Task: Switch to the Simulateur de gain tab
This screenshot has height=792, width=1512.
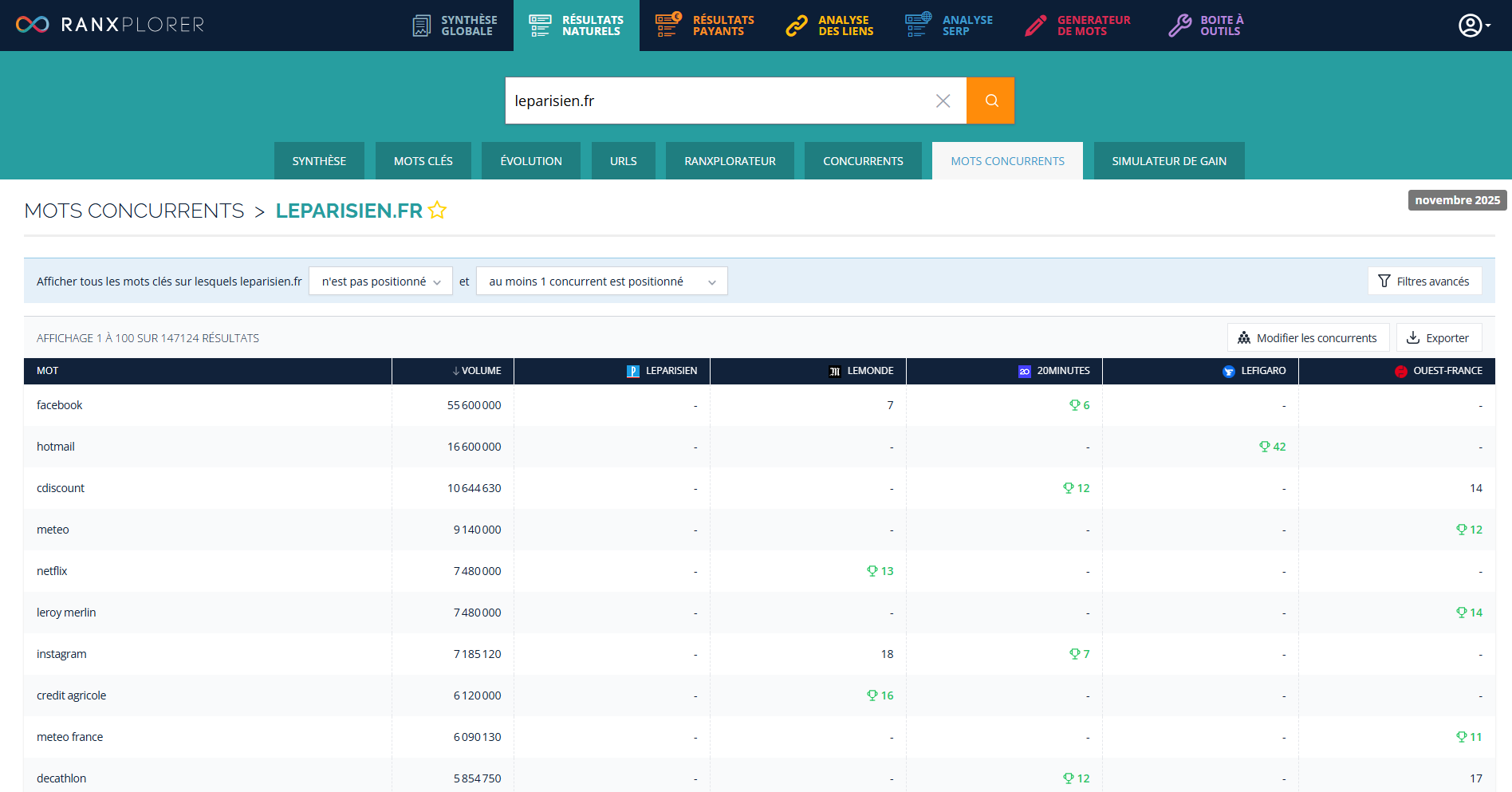Action: [x=1168, y=161]
